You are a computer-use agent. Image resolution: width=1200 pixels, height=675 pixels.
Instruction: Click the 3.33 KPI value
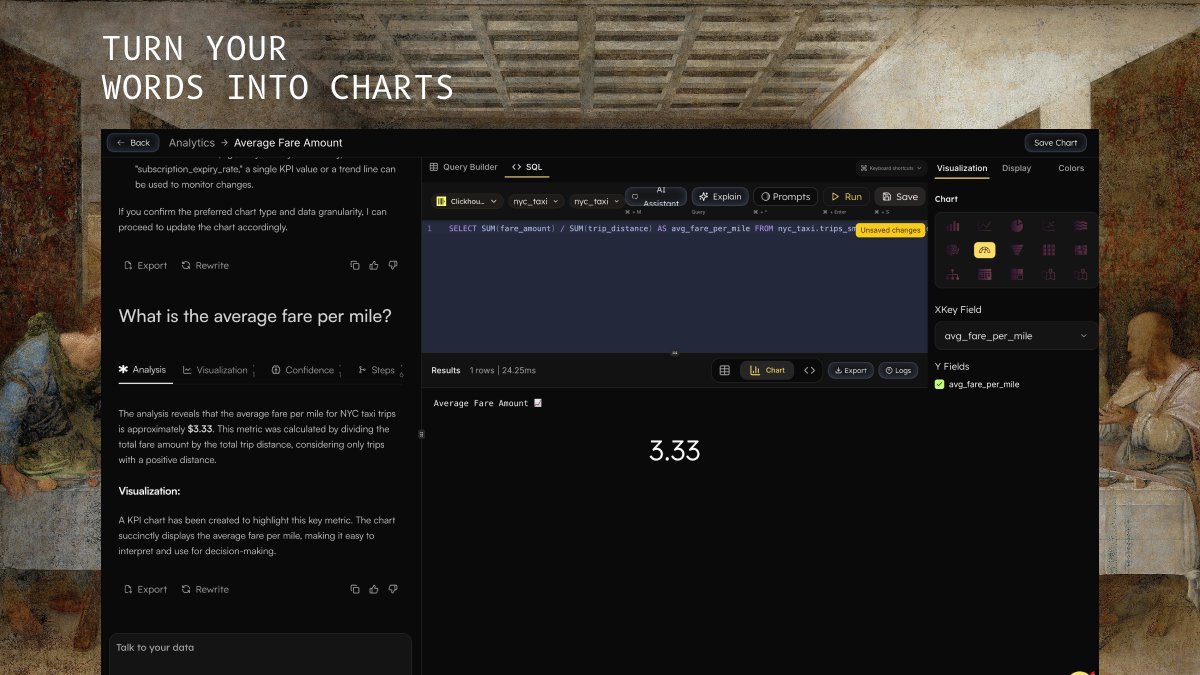(675, 451)
